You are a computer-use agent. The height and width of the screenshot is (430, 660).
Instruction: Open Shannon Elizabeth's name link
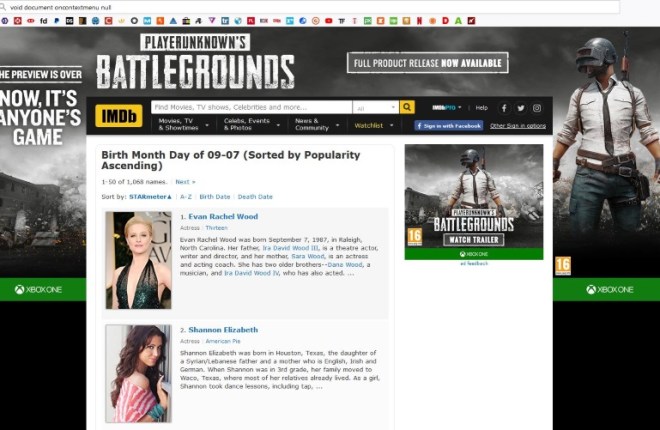tap(223, 330)
